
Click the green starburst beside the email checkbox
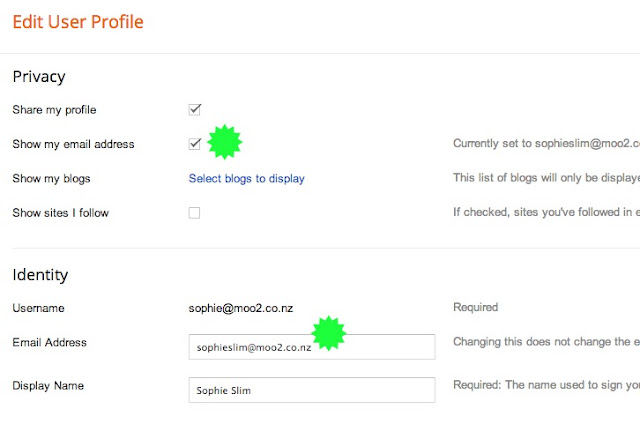coord(224,142)
